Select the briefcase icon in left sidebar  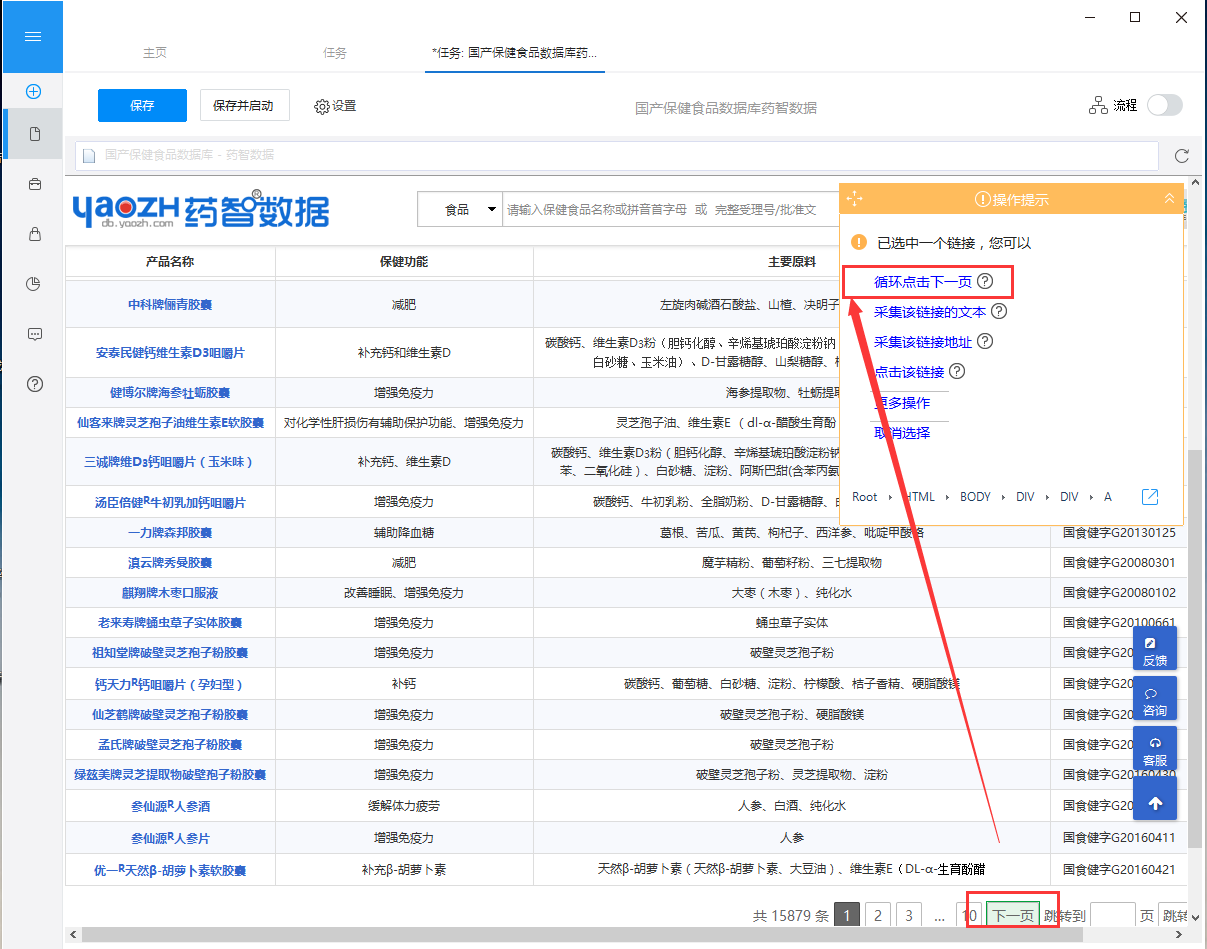tap(35, 184)
